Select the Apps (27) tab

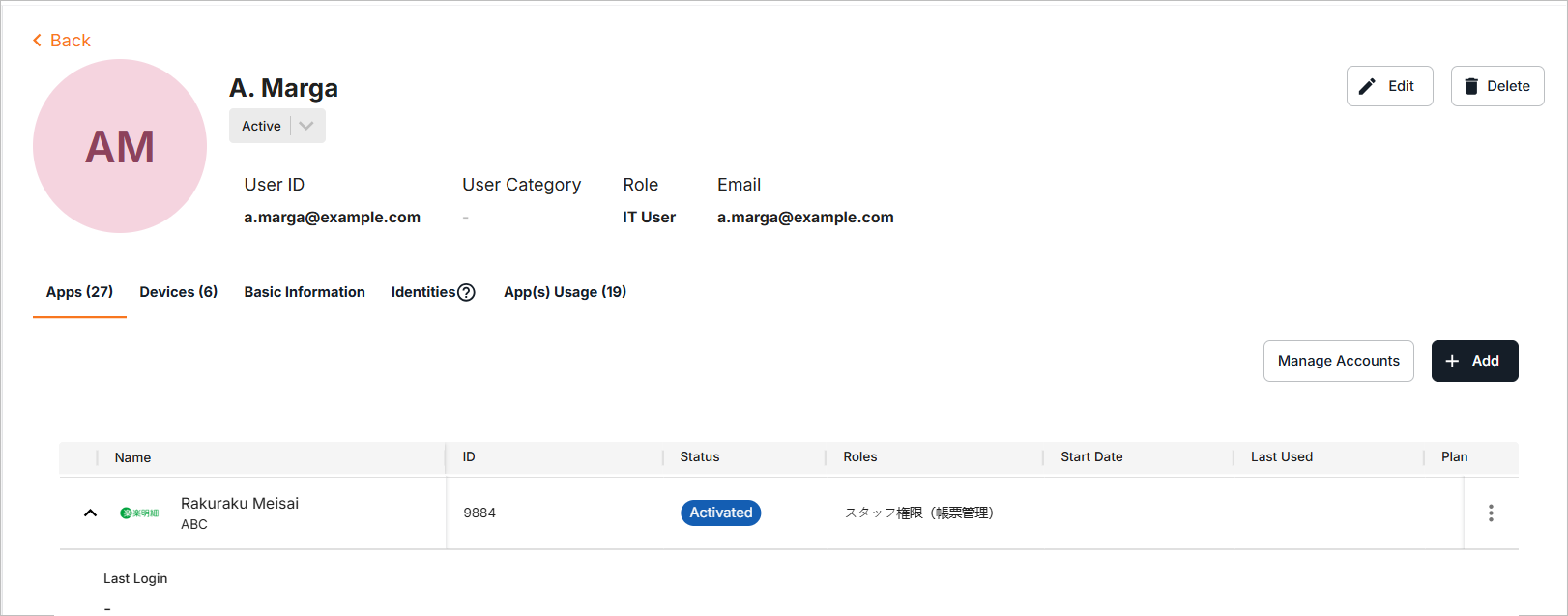[x=79, y=292]
